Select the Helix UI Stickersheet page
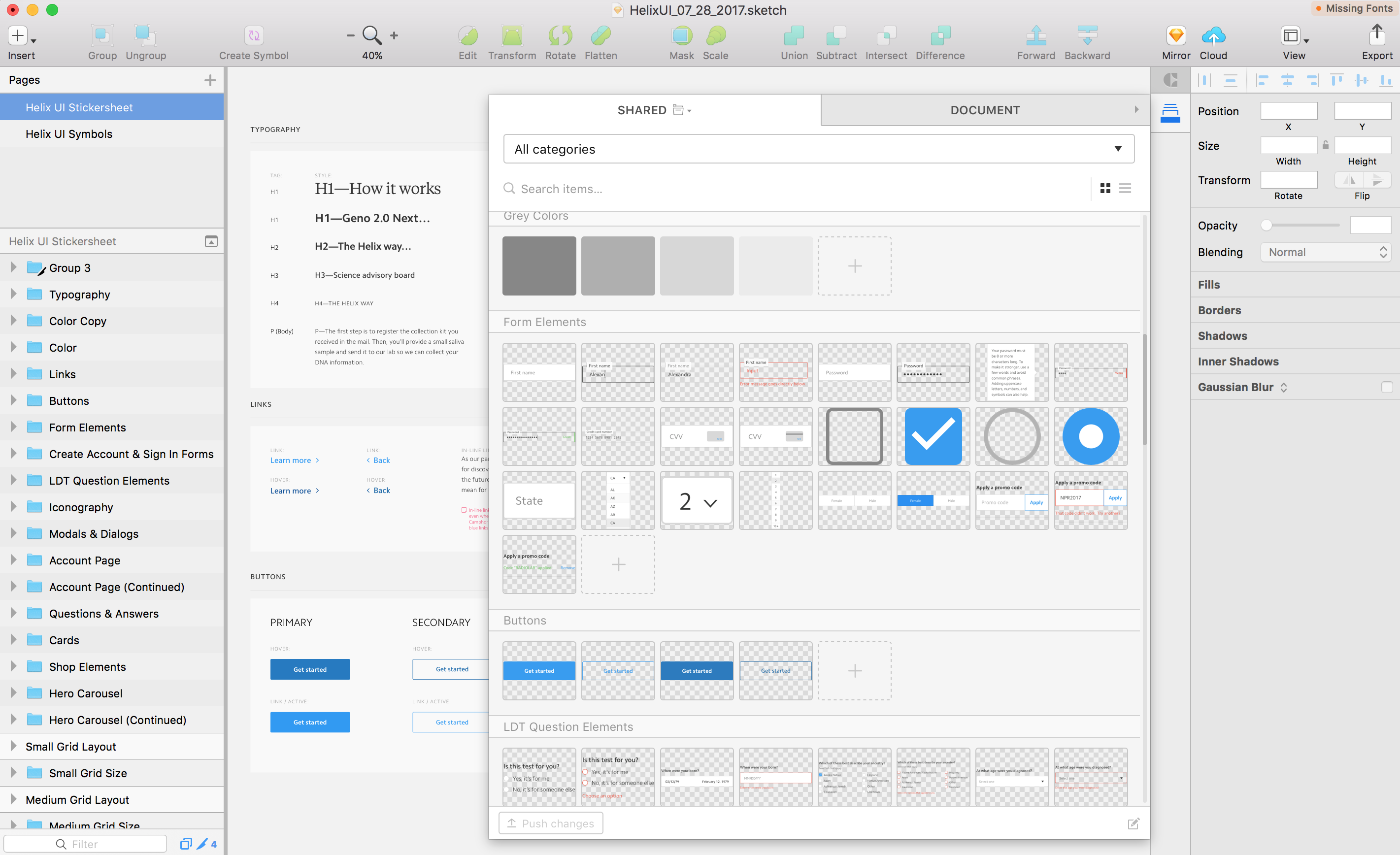 tap(112, 107)
